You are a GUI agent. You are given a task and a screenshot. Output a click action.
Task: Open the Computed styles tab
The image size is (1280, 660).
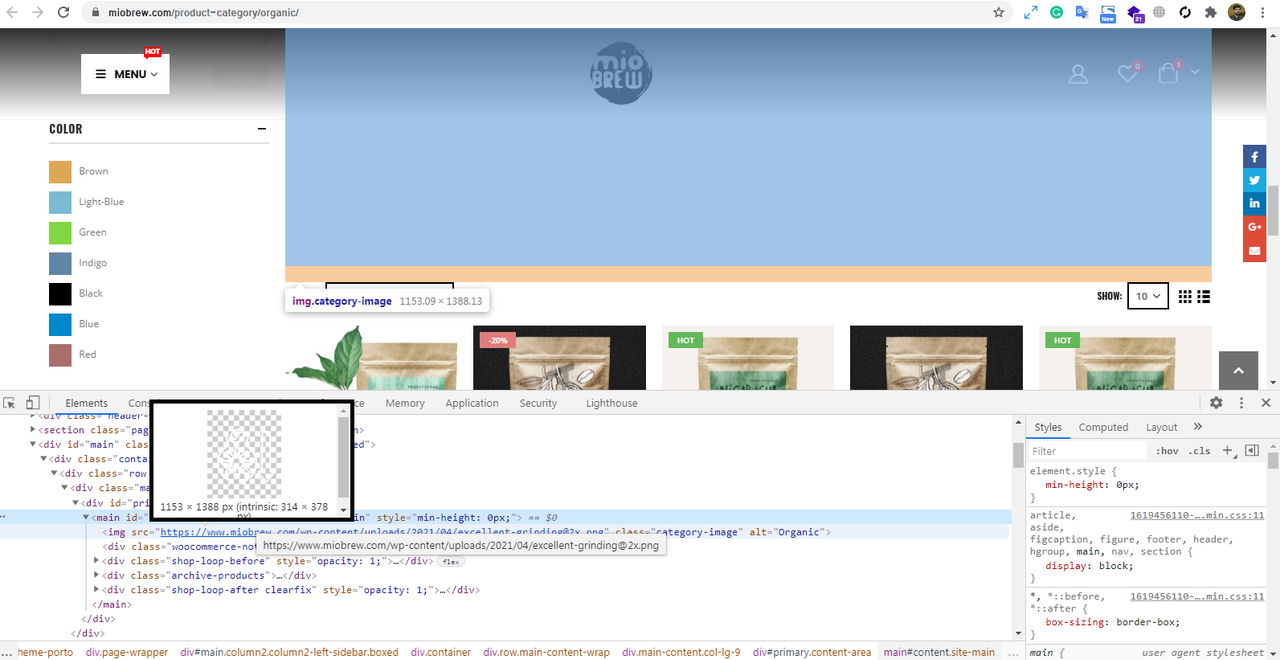point(1103,427)
